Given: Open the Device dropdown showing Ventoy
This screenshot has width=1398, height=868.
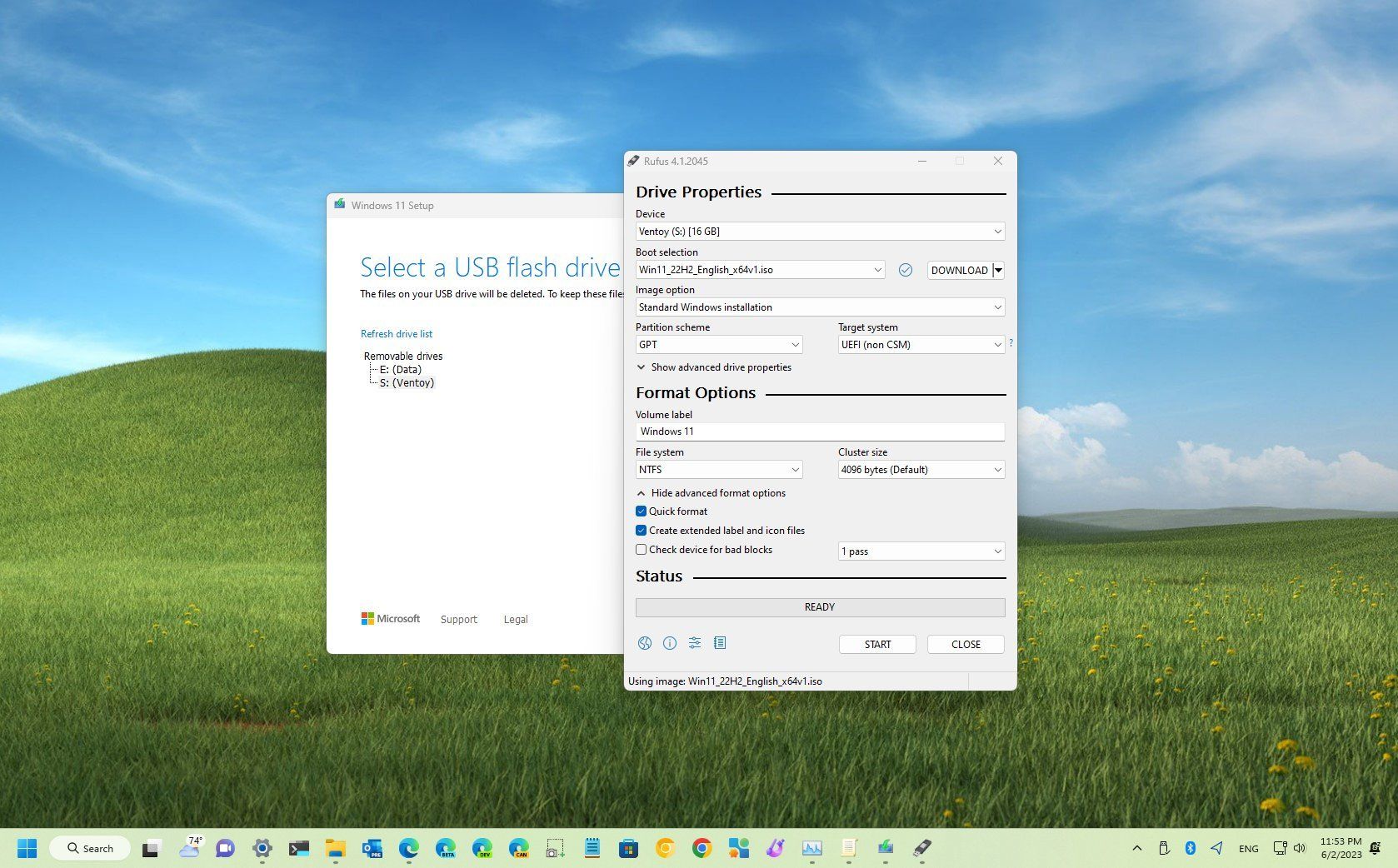Looking at the screenshot, I should (820, 232).
